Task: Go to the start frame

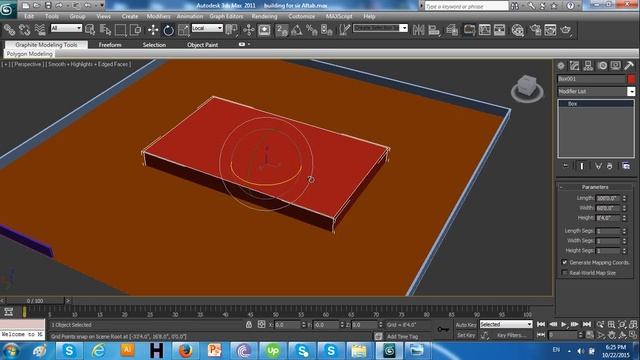Action: pyautogui.click(x=541, y=324)
